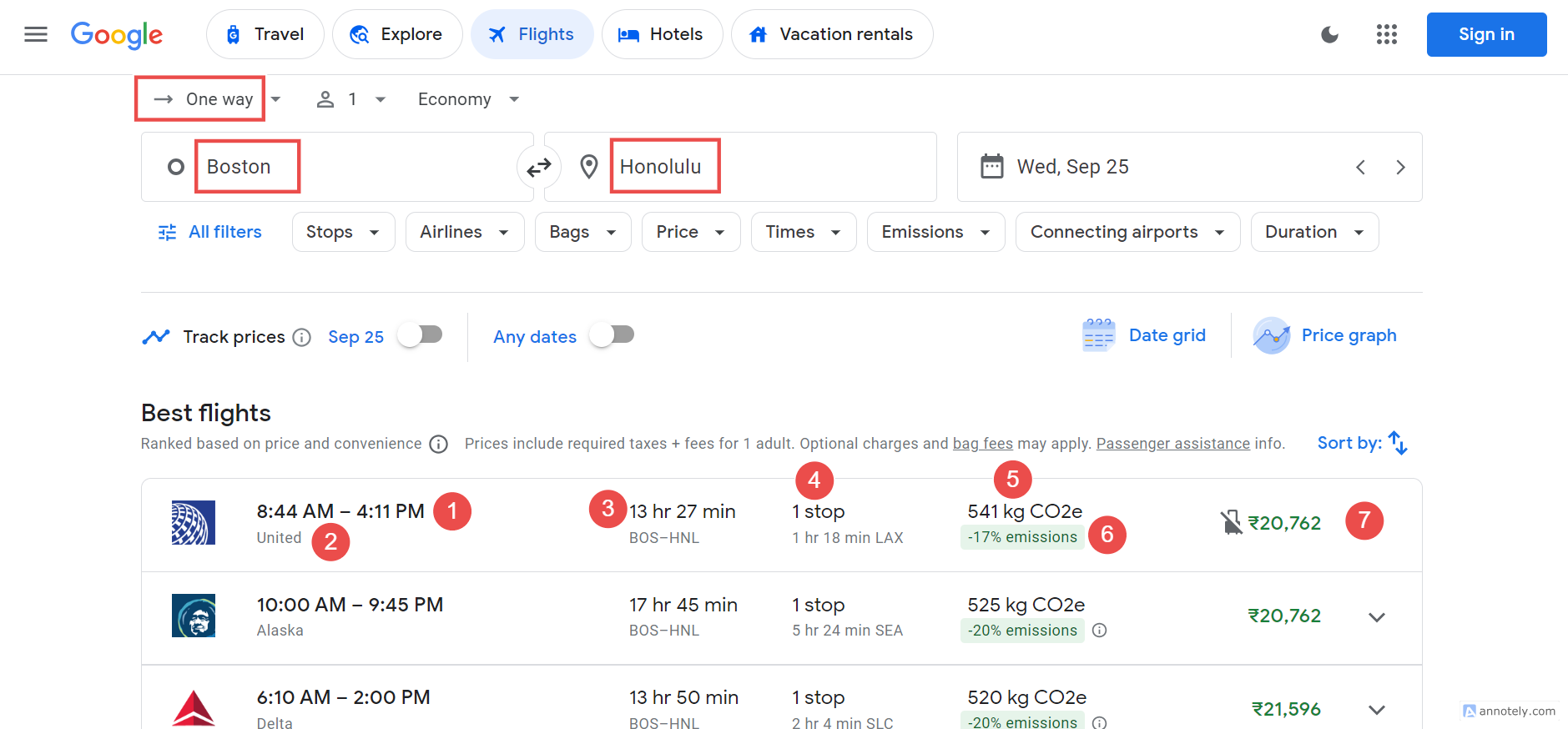The height and width of the screenshot is (729, 1568).
Task: Switch to the Travel tab
Action: pos(265,34)
